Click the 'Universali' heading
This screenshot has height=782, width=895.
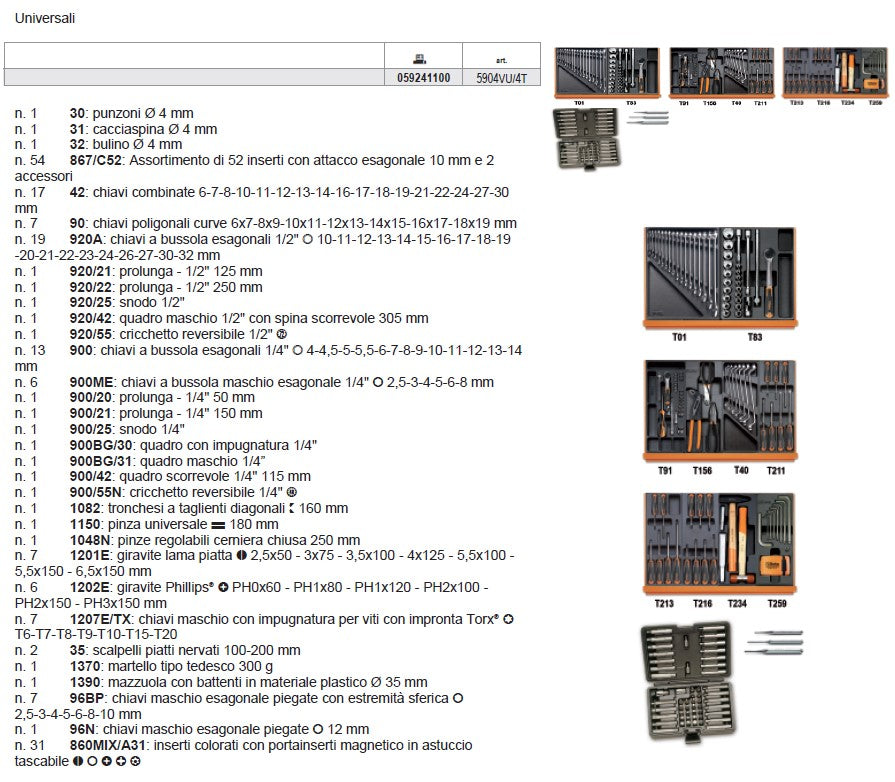click(x=45, y=18)
